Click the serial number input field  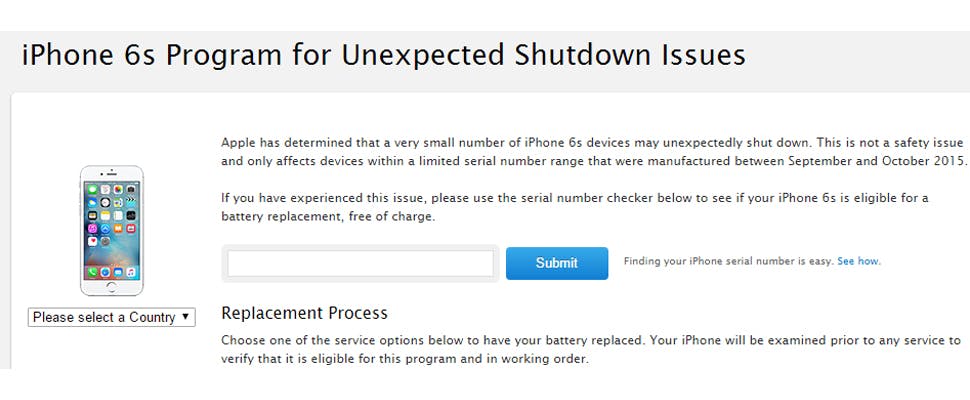pos(360,263)
